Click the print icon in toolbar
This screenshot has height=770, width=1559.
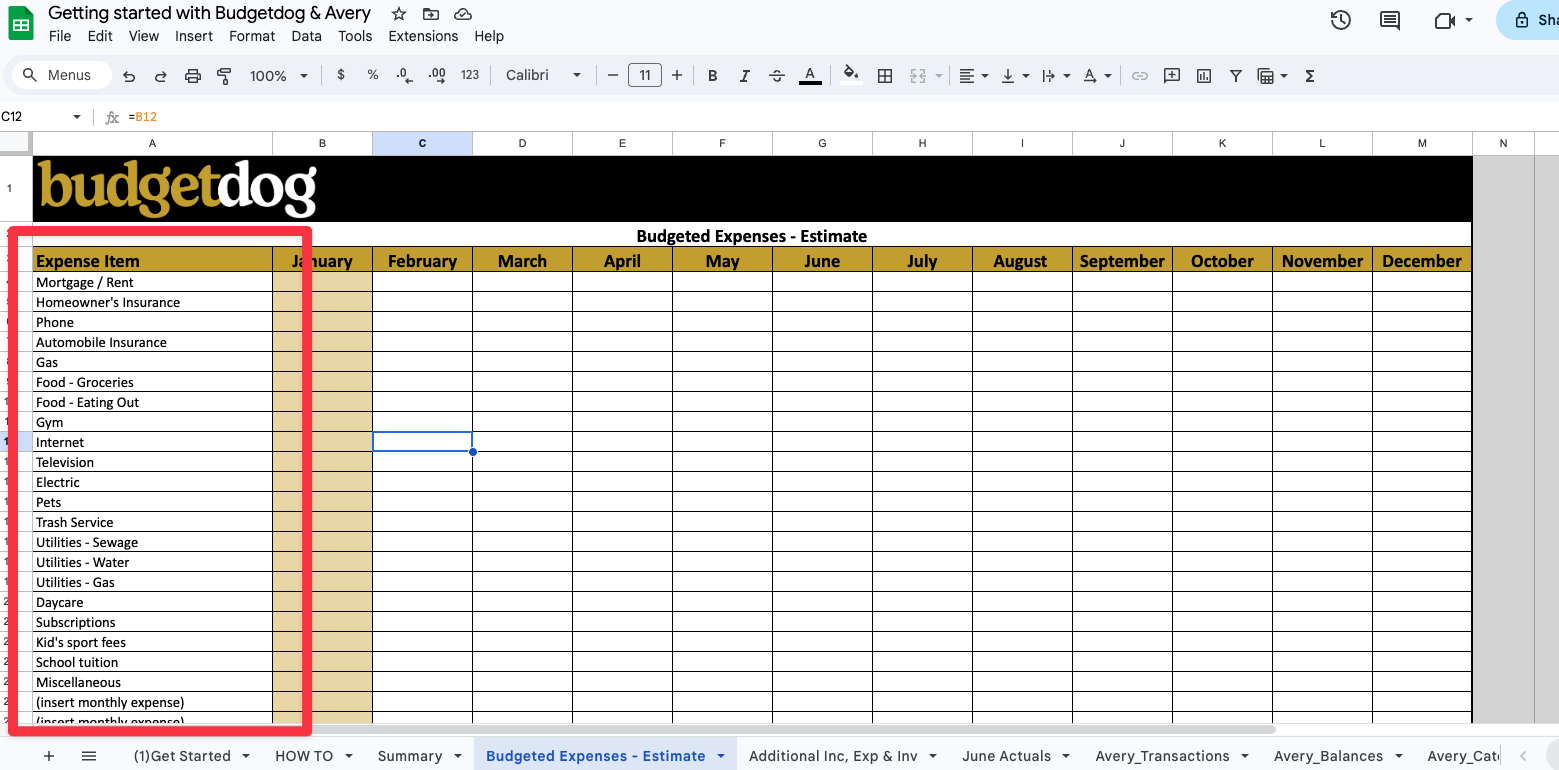193,76
